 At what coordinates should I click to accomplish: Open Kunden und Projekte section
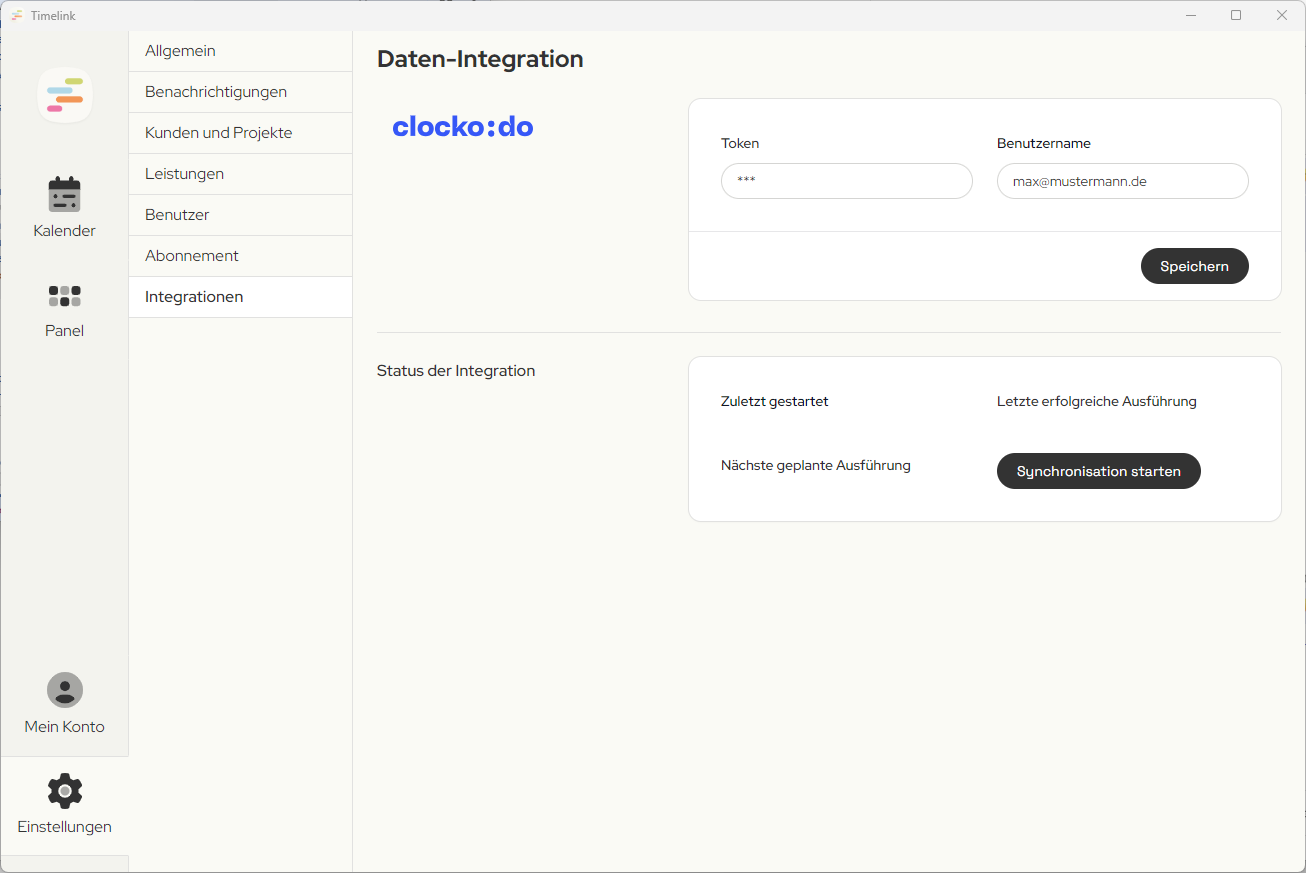[240, 133]
